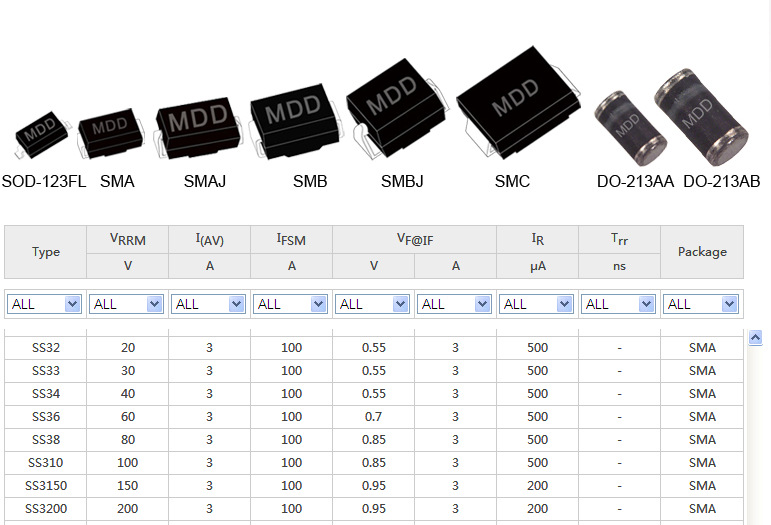Click the DO-213AB label text
The width and height of the screenshot is (771, 525).
pos(721,181)
